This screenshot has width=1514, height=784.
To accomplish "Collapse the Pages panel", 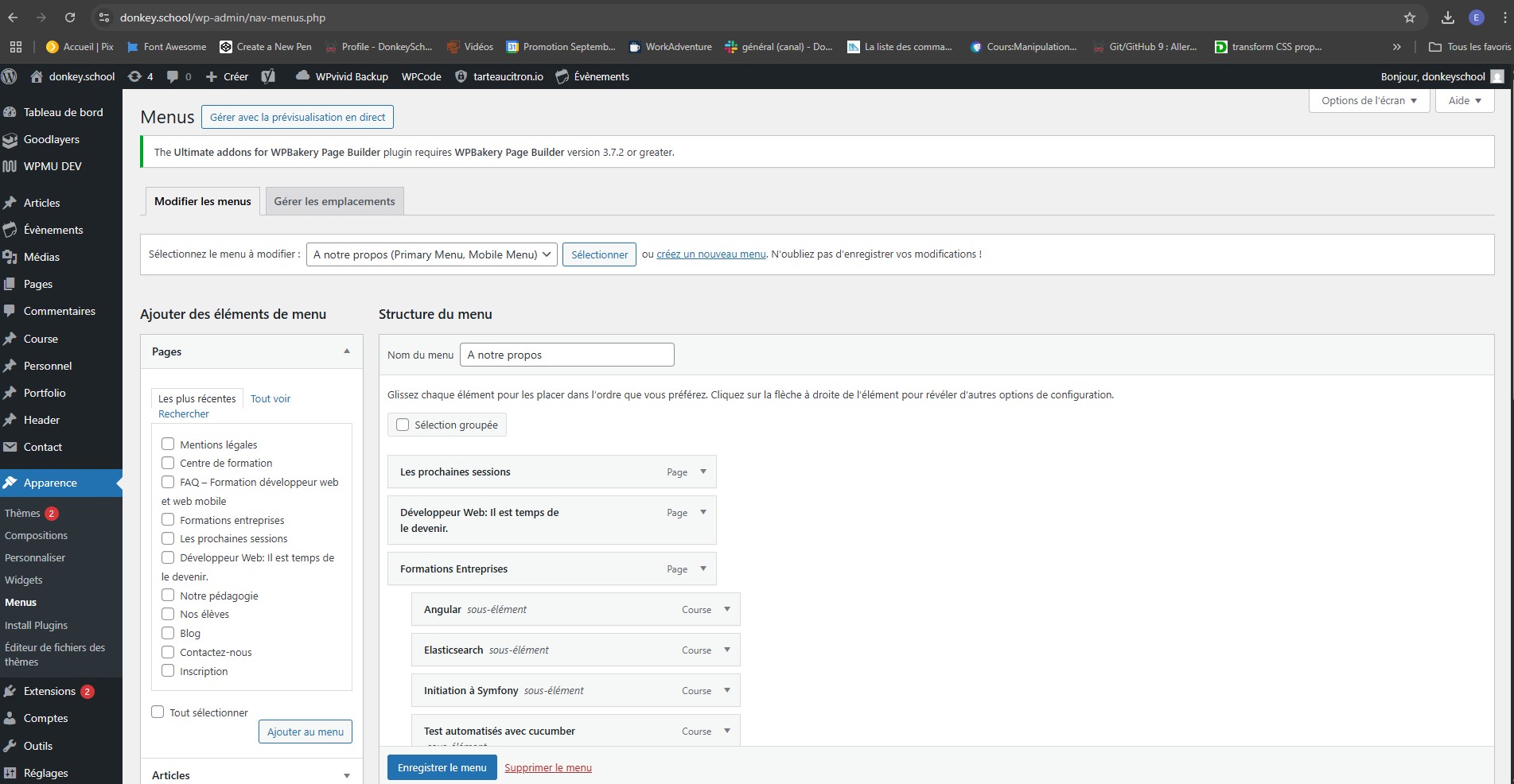I will coord(347,351).
